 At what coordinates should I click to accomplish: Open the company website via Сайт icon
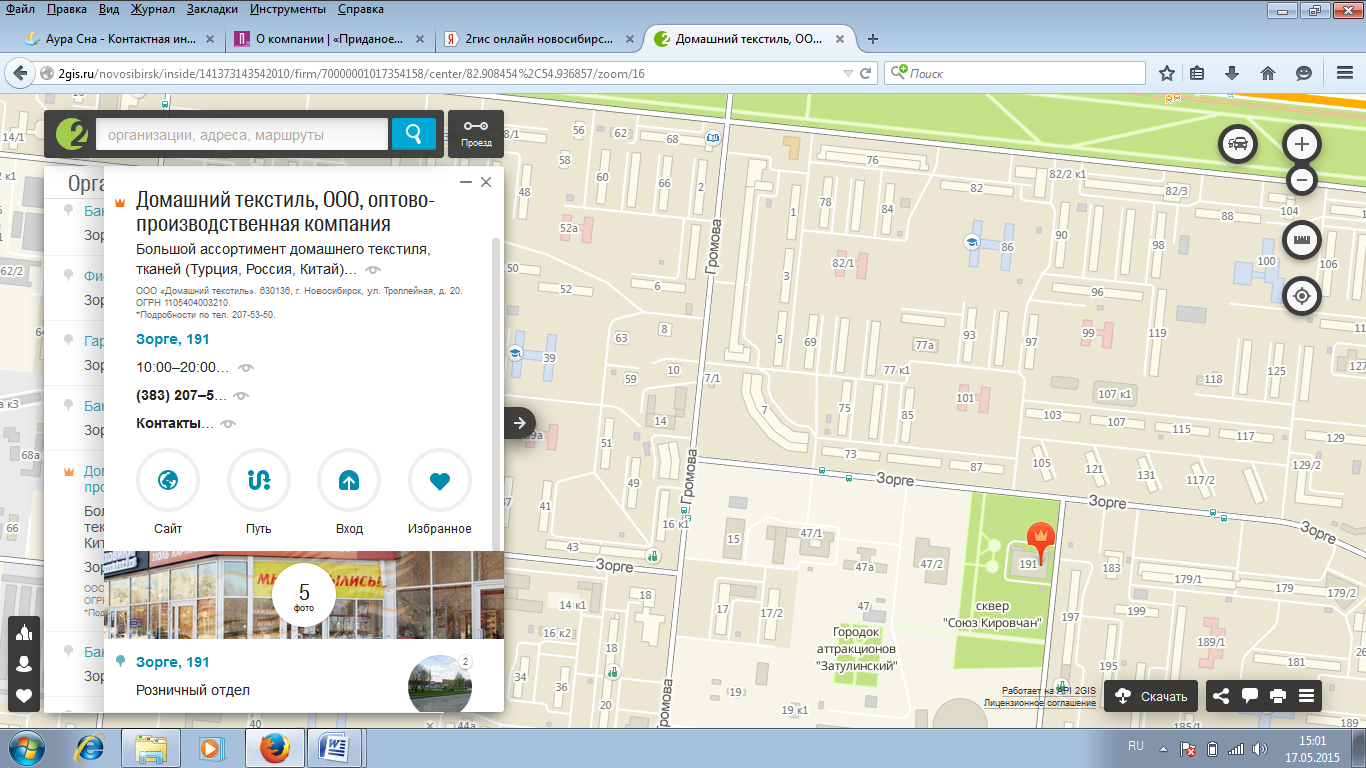tap(168, 480)
